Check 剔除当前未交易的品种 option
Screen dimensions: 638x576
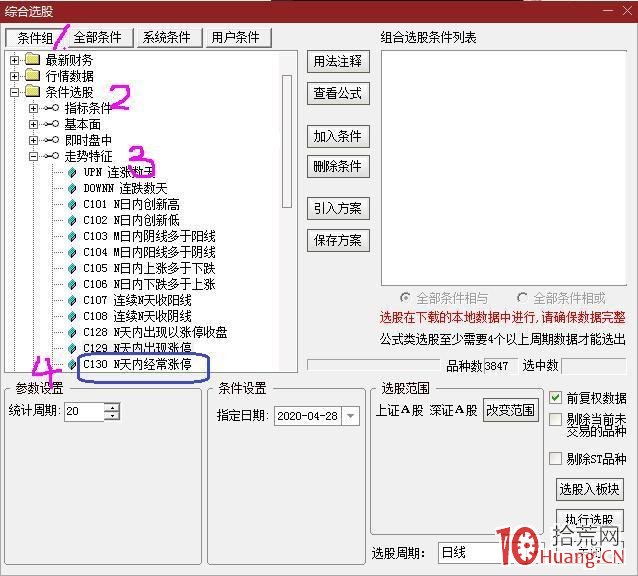click(555, 419)
